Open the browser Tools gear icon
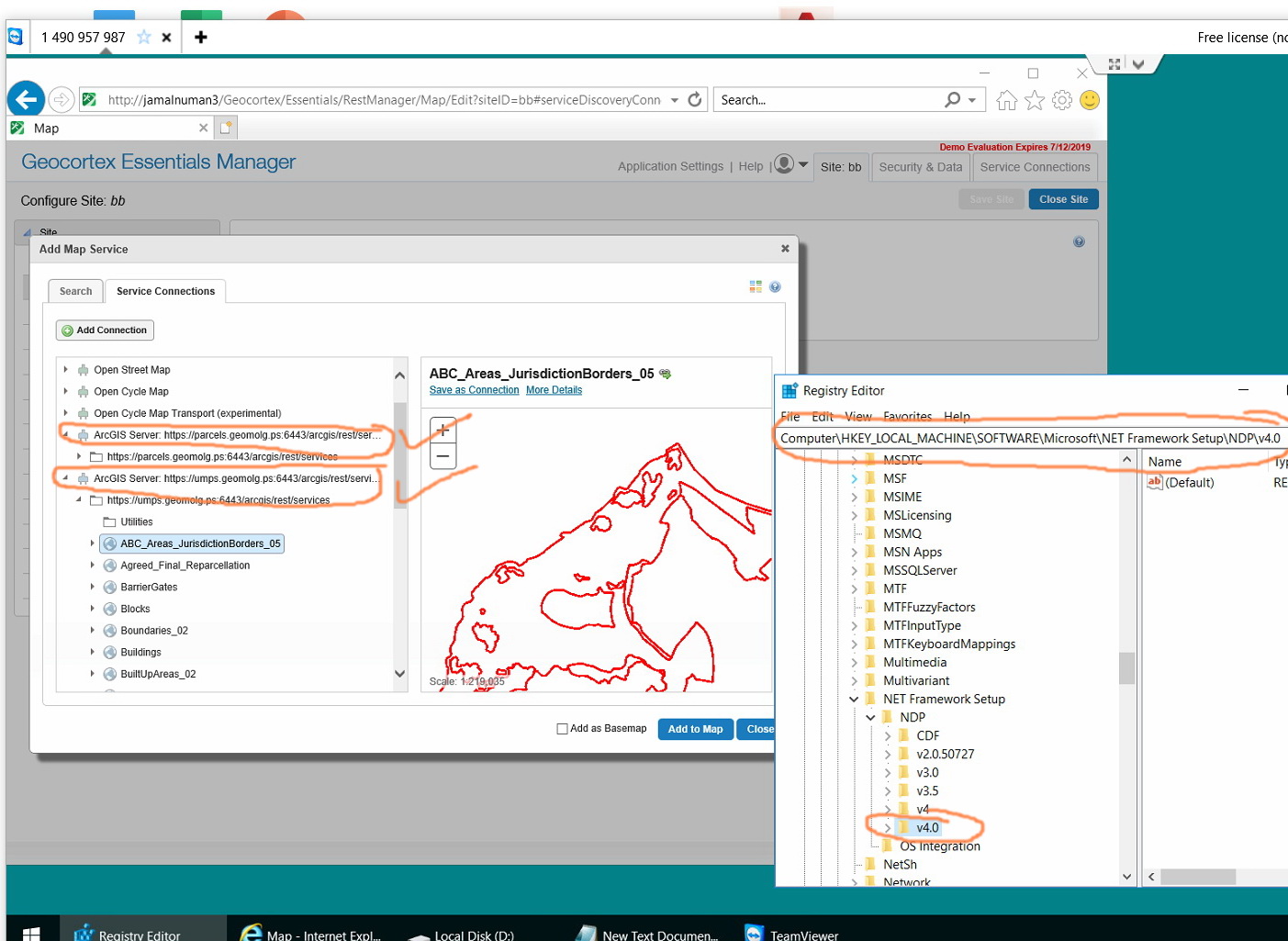This screenshot has width=1288, height=941. point(1062,100)
